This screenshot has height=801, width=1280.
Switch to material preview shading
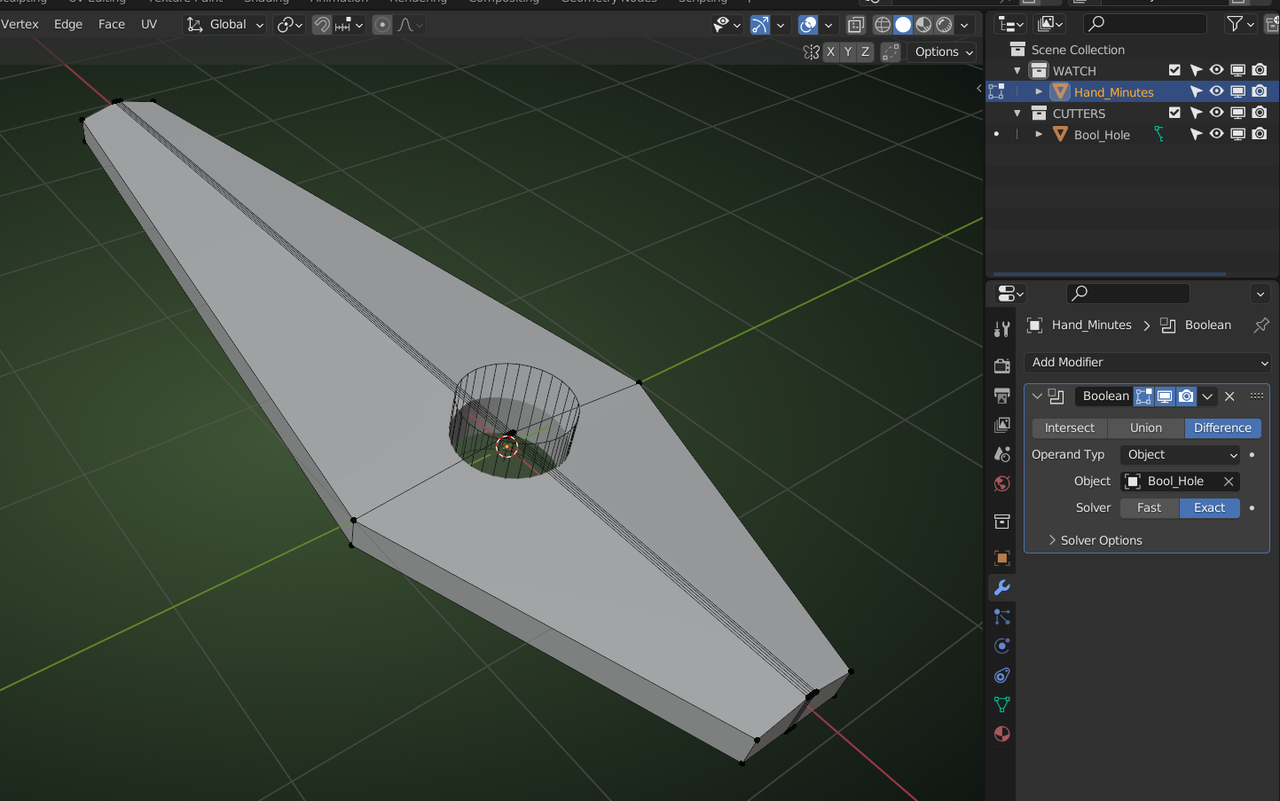tap(924, 25)
